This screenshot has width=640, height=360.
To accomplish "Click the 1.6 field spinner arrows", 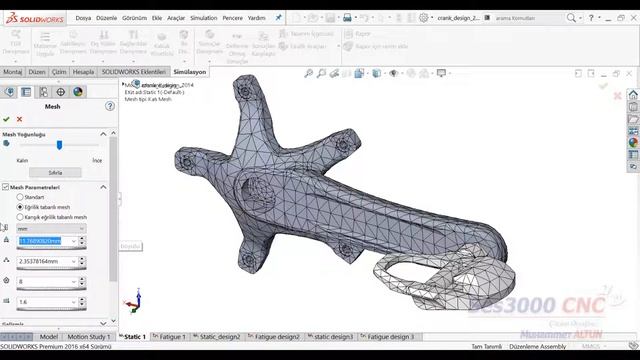I will (x=82, y=302).
